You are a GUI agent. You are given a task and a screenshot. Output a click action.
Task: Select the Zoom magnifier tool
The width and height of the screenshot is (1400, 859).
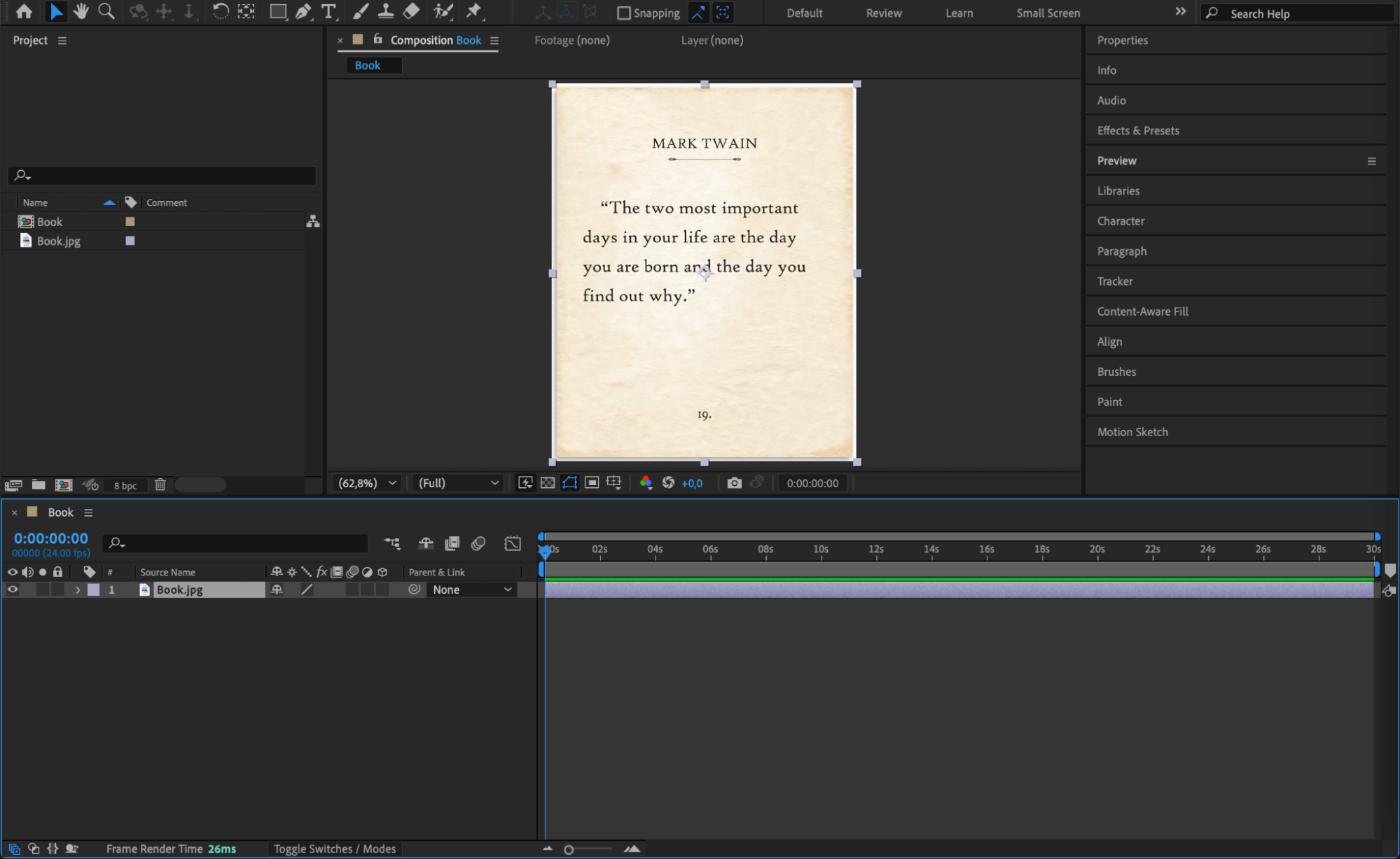click(x=106, y=11)
